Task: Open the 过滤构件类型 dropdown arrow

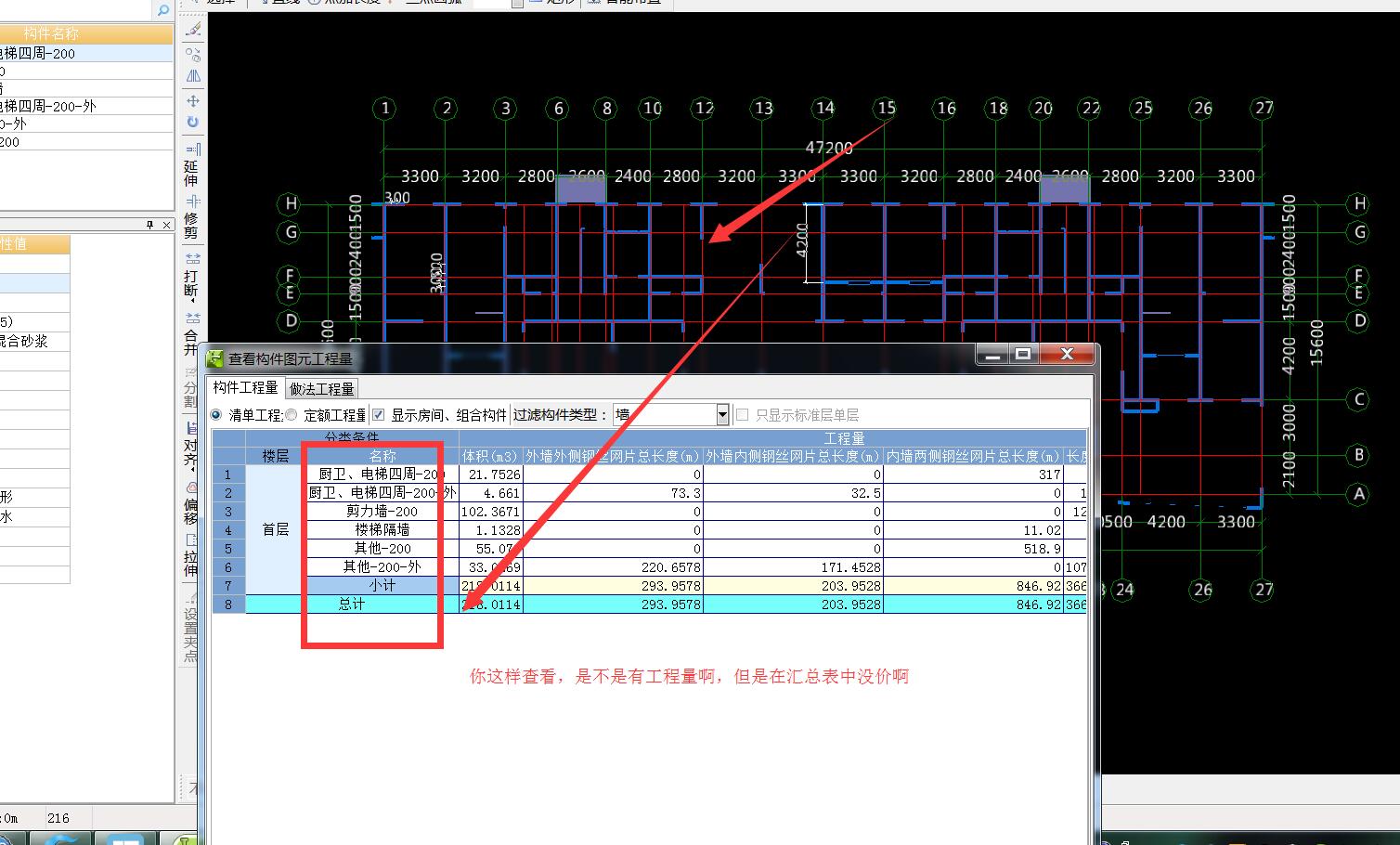Action: (722, 415)
